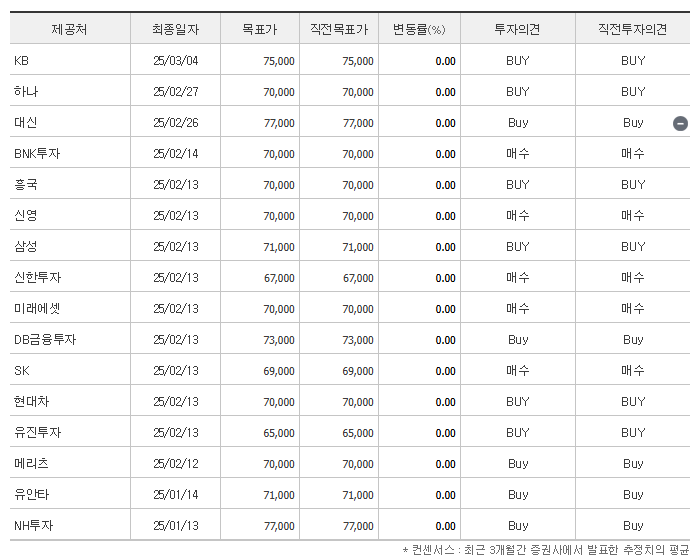Image resolution: width=696 pixels, height=560 pixels.
Task: Click the 직전투자의견 매수 in 미래에셋 row
Action: [x=633, y=309]
